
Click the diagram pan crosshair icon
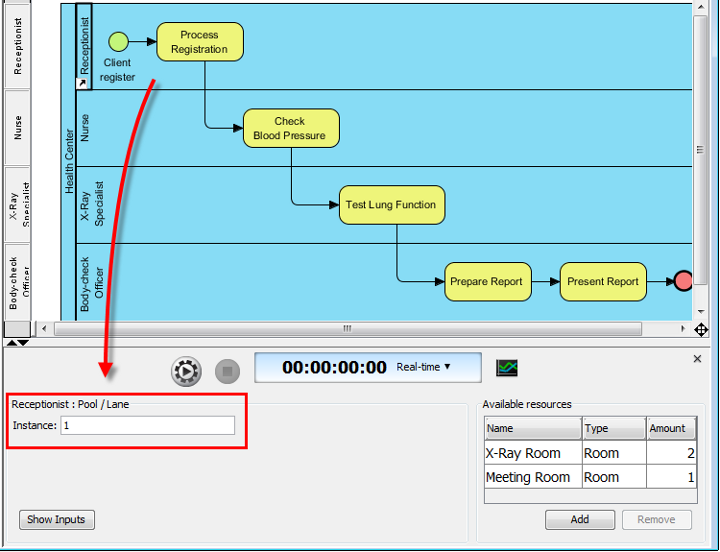701,330
